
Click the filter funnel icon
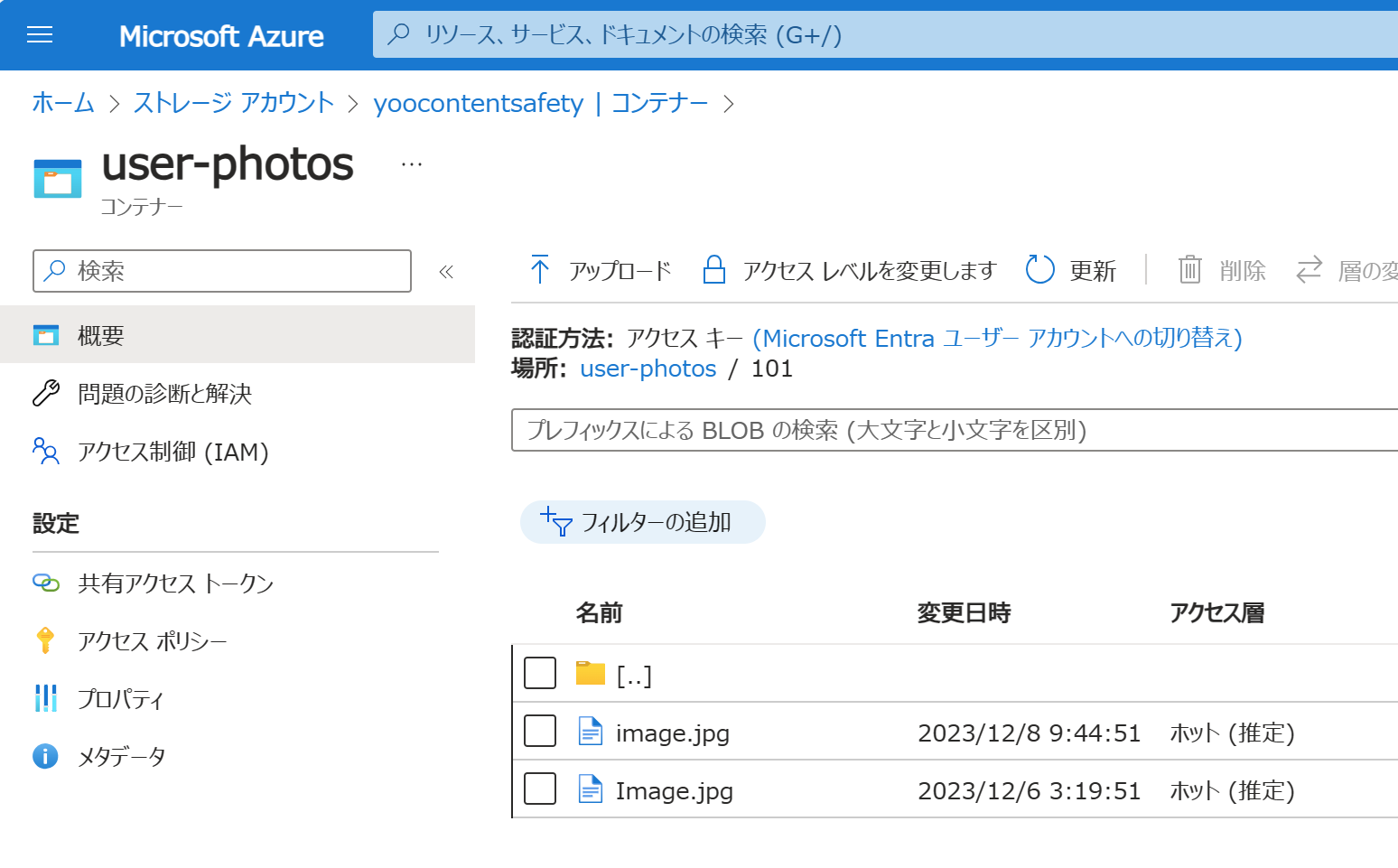click(556, 522)
